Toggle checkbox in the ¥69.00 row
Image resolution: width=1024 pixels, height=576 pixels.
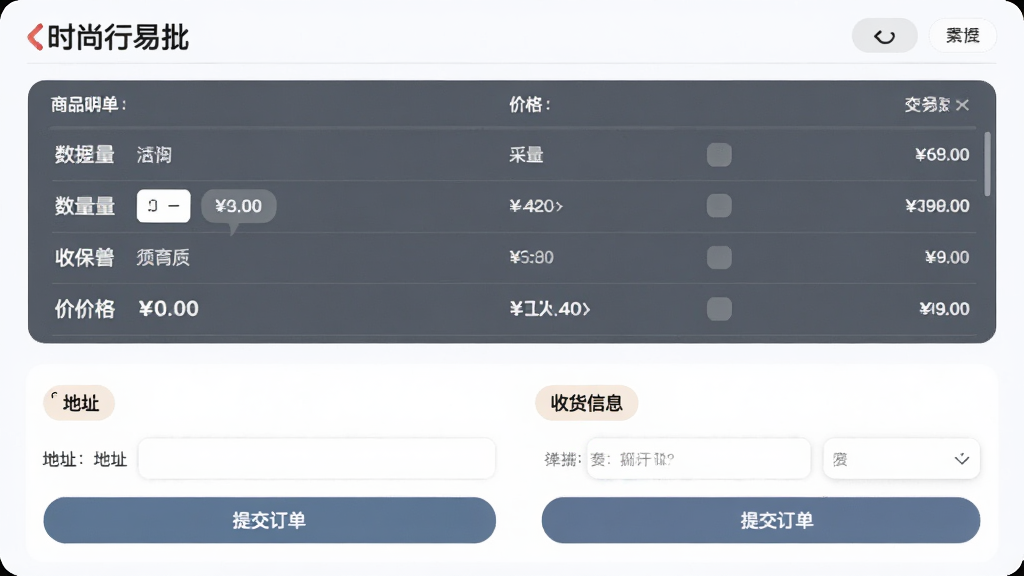coord(719,155)
